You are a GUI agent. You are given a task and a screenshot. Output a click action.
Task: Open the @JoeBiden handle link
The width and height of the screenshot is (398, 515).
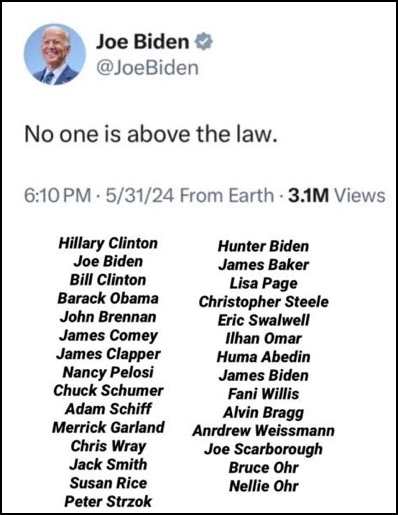147,68
